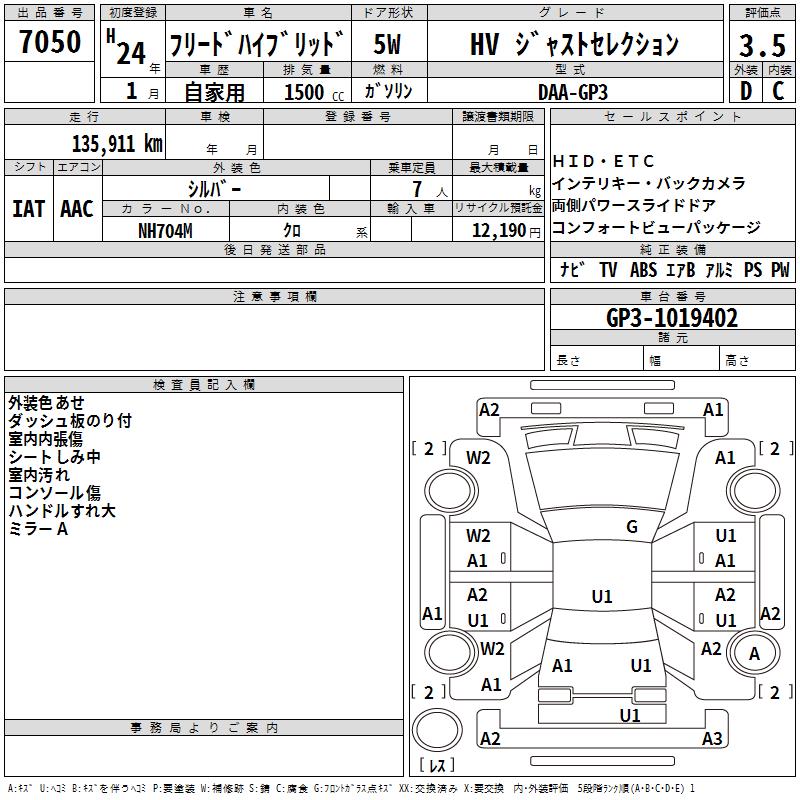Click the 登録番号 header

[358, 117]
